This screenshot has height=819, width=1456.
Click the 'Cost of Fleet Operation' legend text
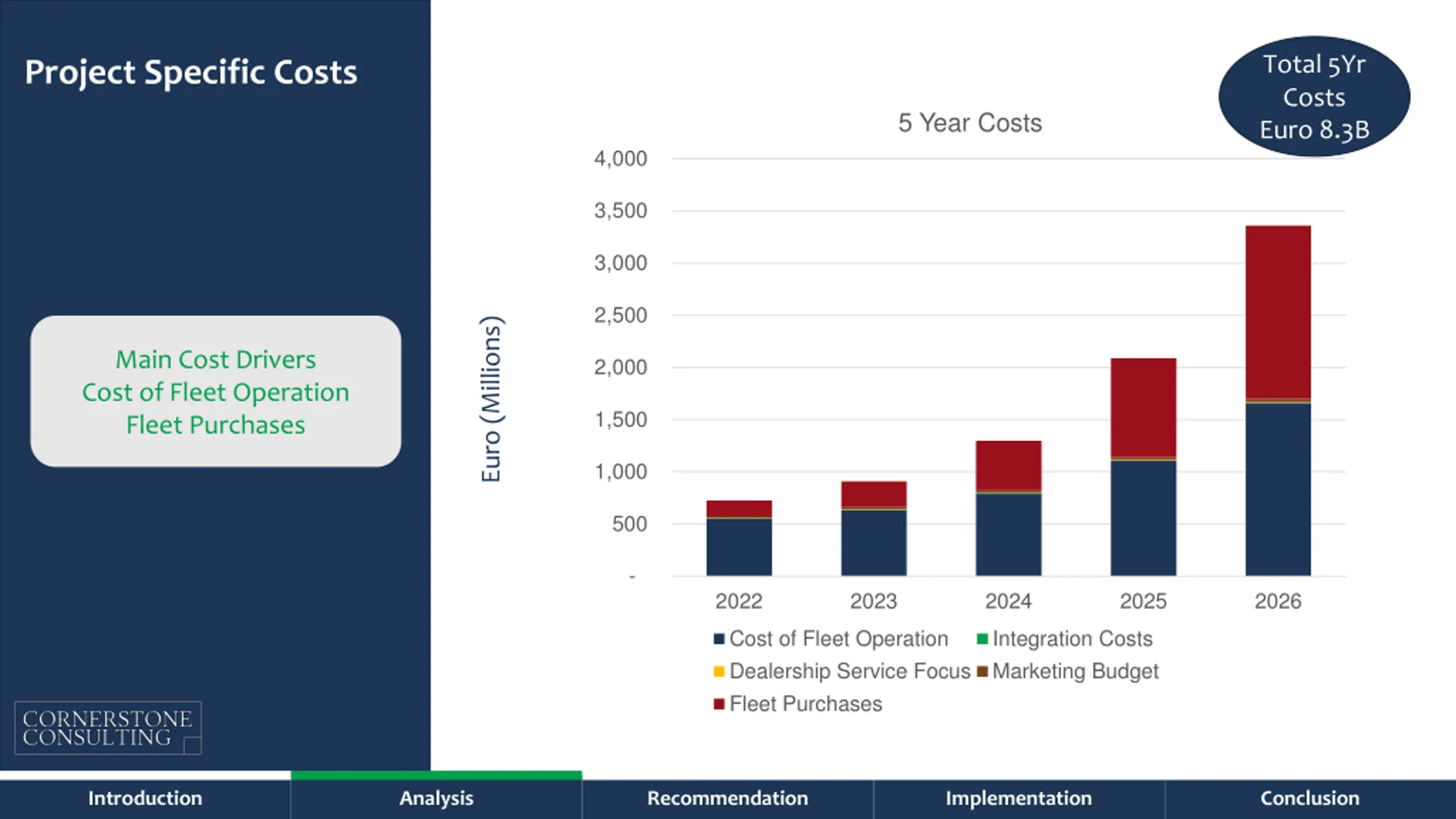click(x=839, y=639)
